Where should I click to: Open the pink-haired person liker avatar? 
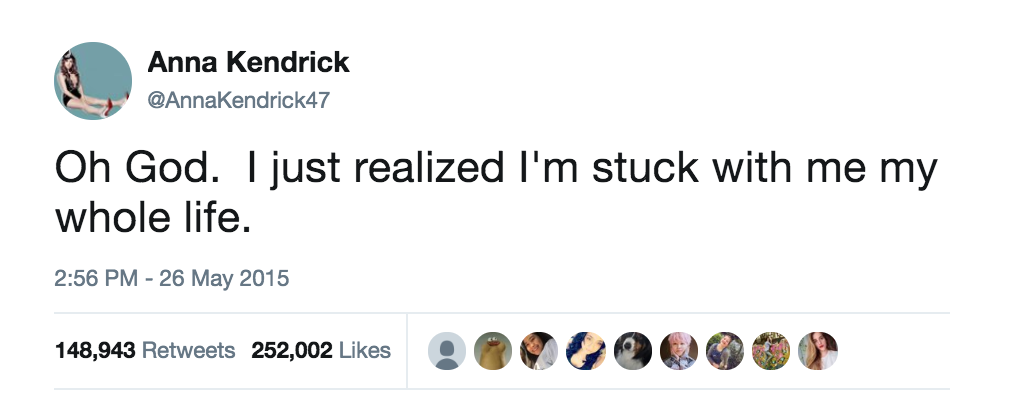click(679, 351)
